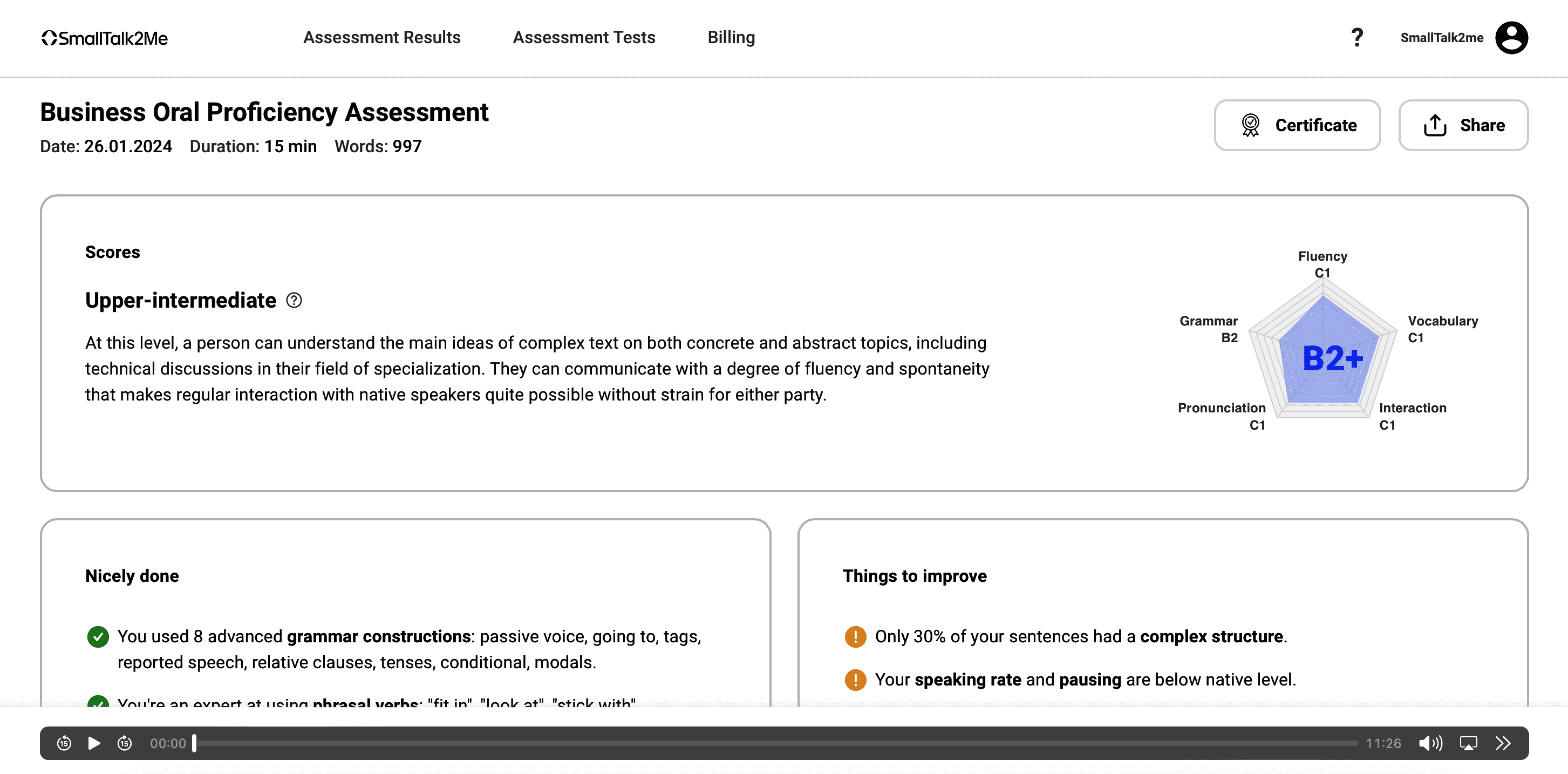Toggle playback with the play button

point(94,743)
